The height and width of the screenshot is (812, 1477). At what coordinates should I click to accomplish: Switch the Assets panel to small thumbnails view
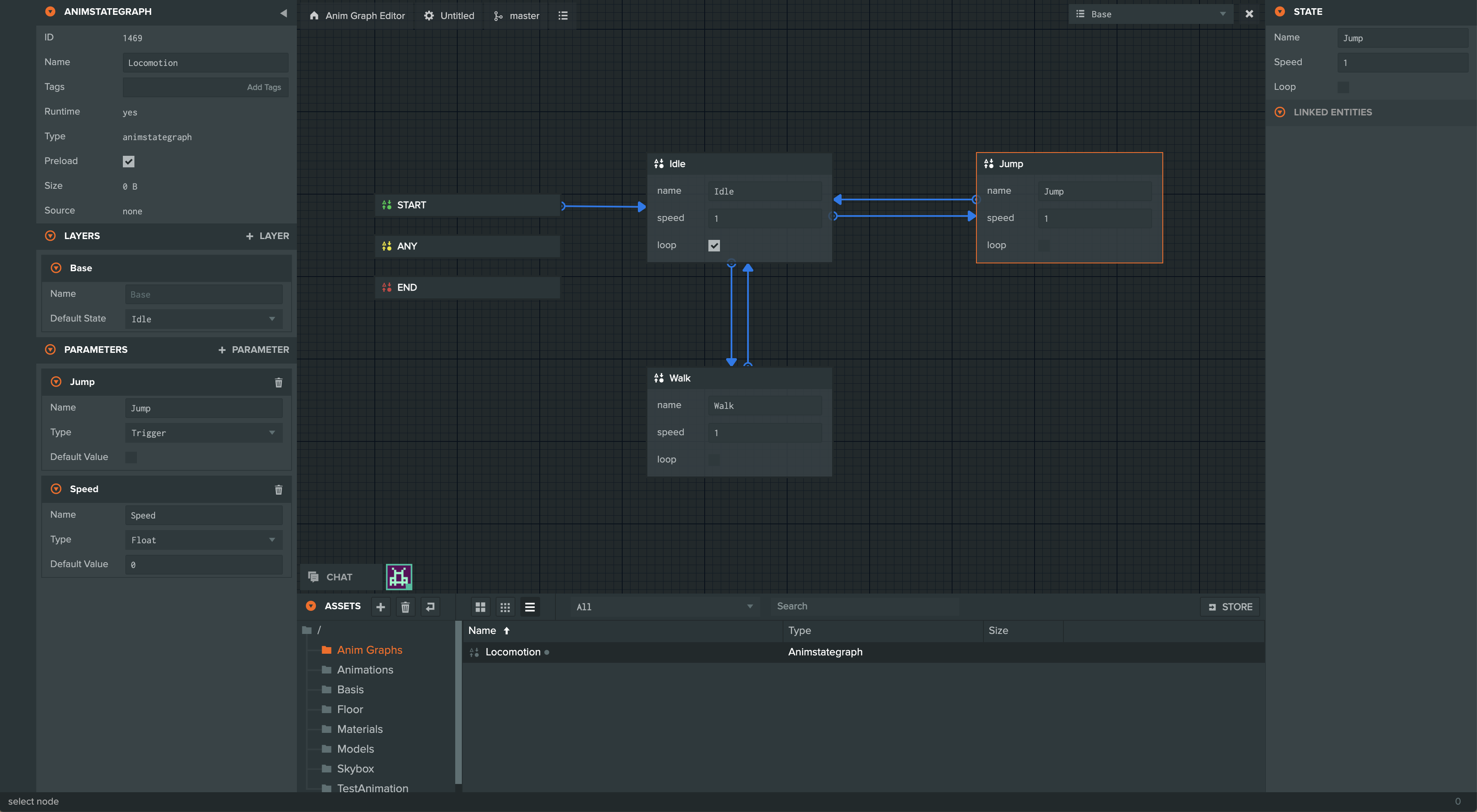coord(505,606)
